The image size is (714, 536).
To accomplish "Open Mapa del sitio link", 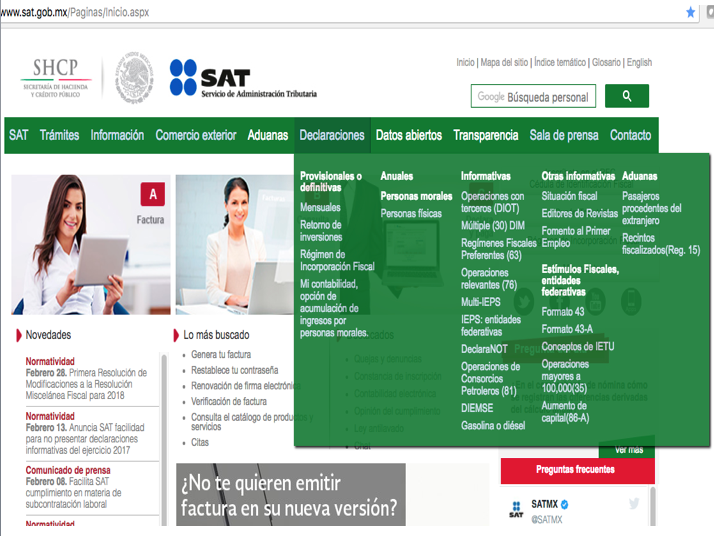I will (504, 62).
